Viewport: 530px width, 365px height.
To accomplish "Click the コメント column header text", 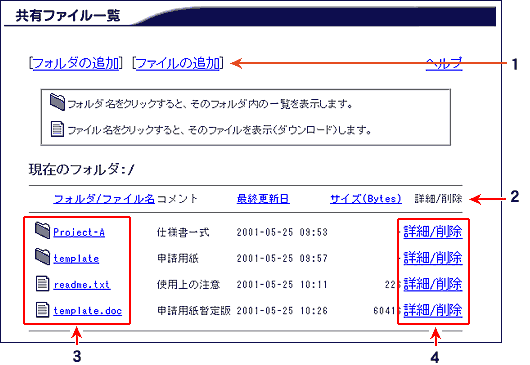I will pos(177,199).
